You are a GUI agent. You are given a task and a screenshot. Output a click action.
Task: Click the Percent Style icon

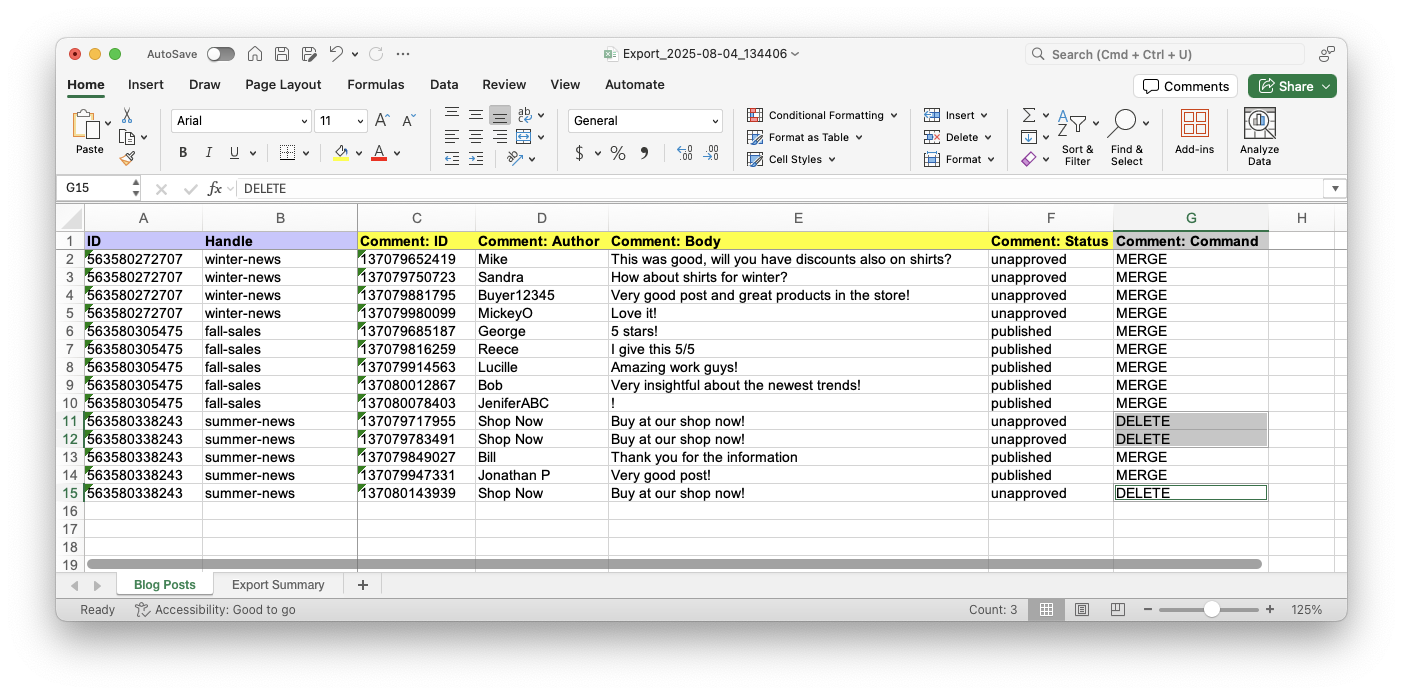[618, 153]
